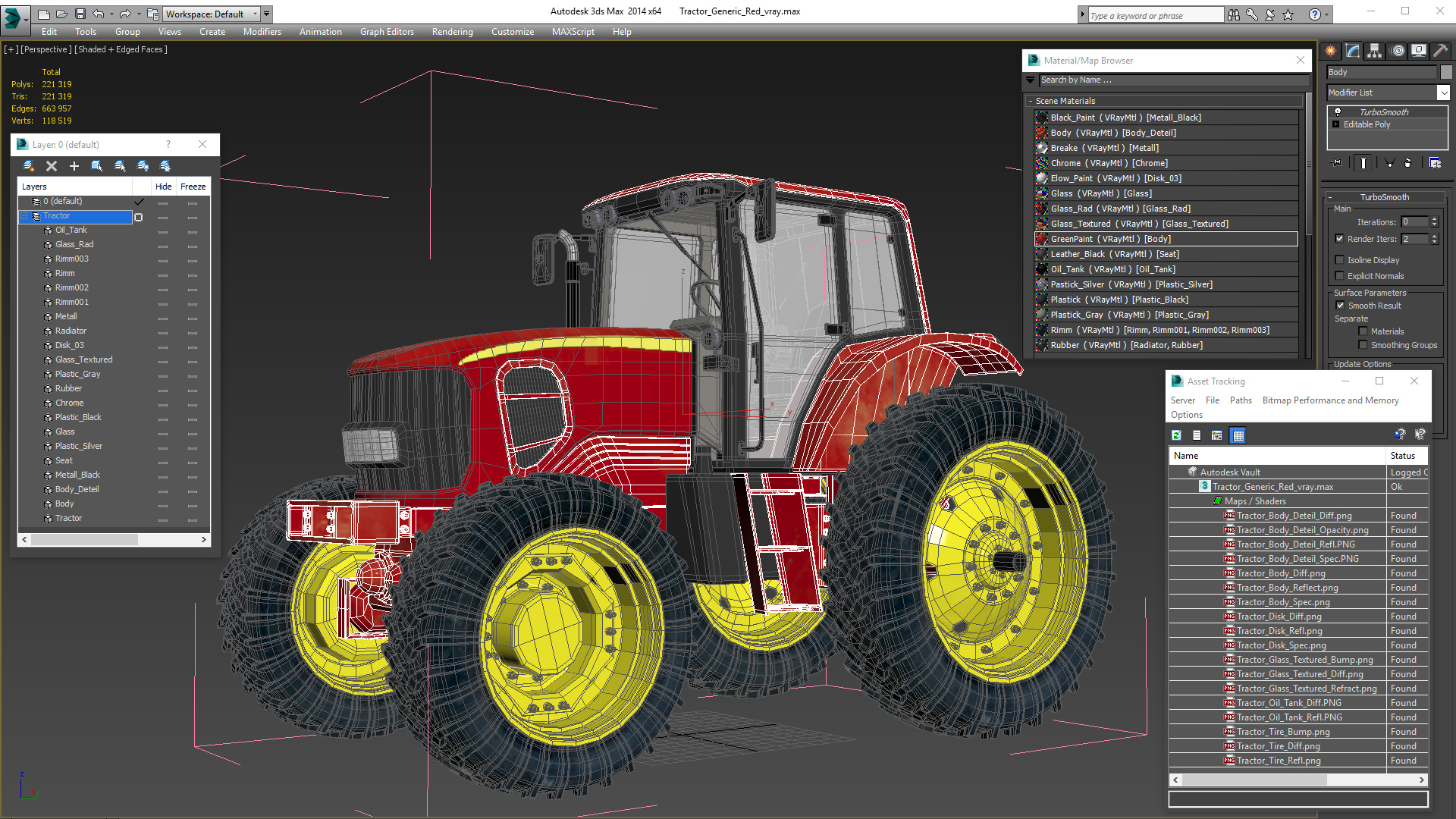
Task: Click Remove Modifier trash can icon
Action: pos(1407,162)
